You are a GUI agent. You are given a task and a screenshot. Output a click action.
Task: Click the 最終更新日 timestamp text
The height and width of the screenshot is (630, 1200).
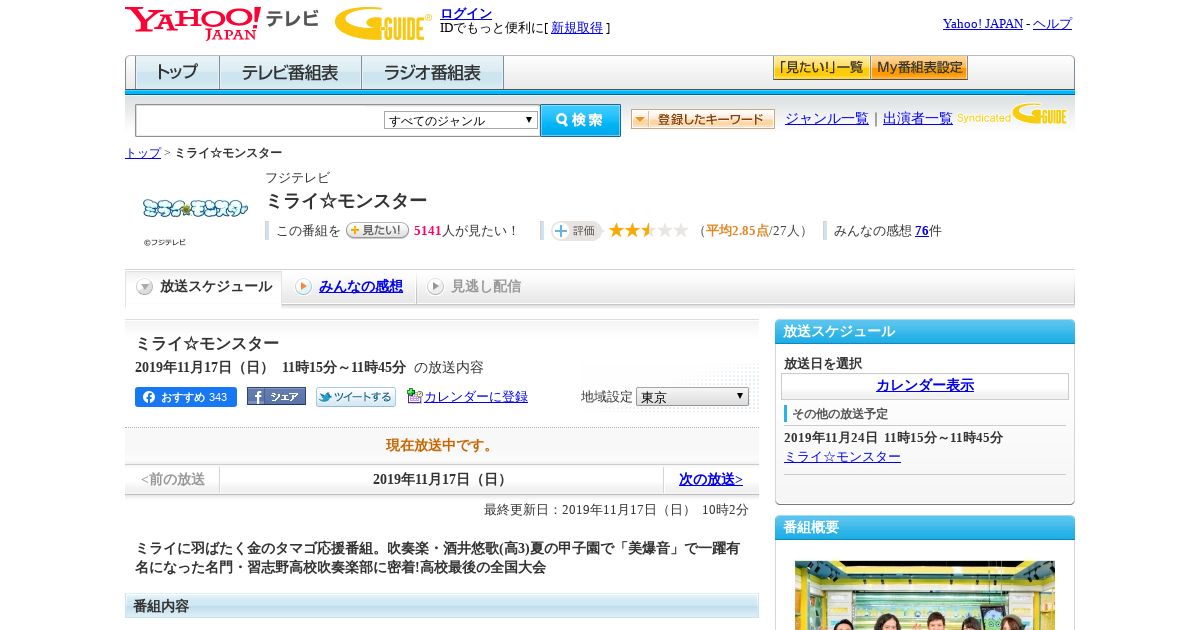pos(616,510)
